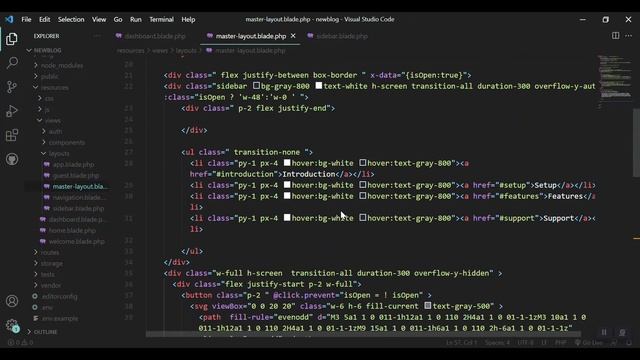Expand the css folder
The height and width of the screenshot is (360, 640).
pos(49,98)
